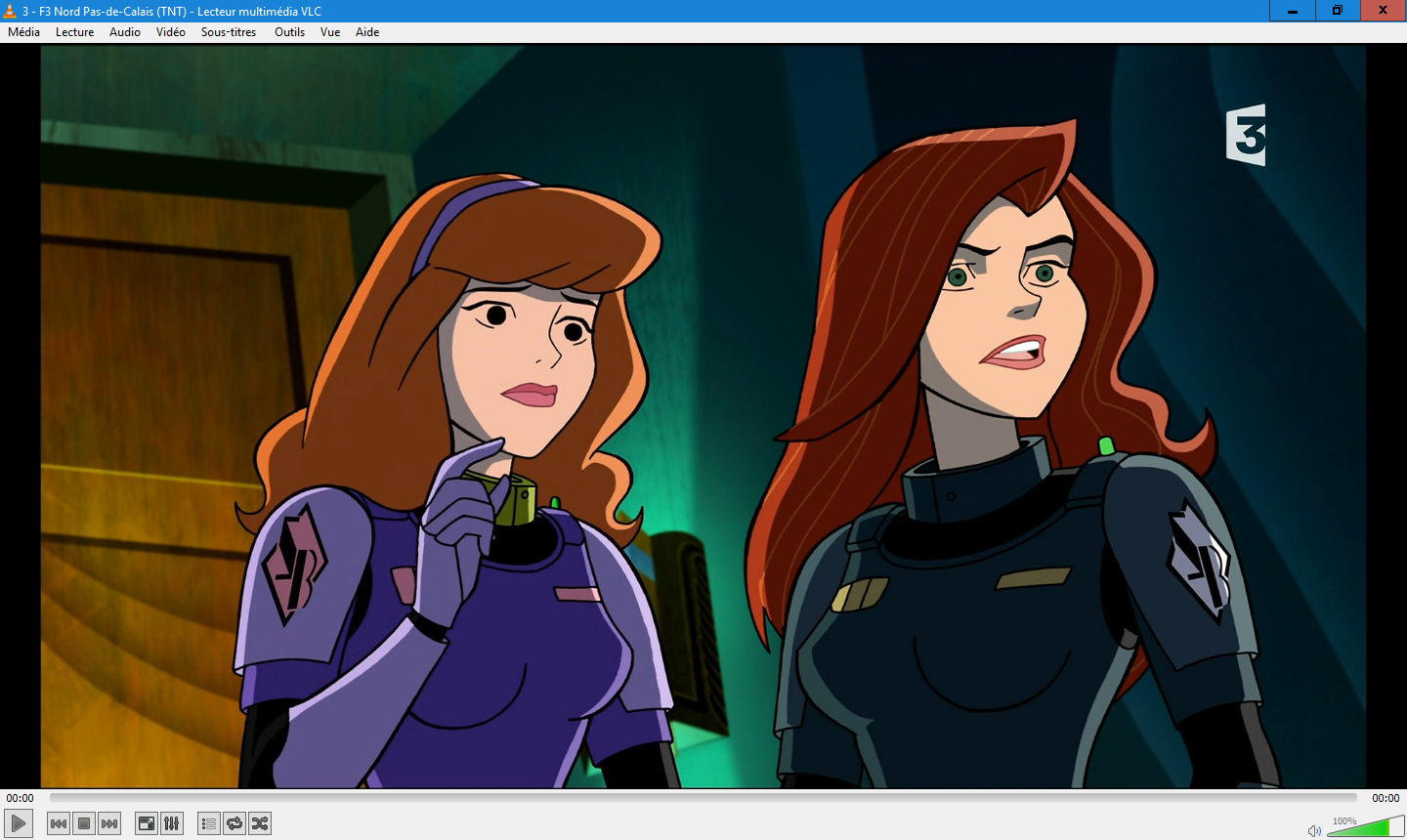This screenshot has height=840, width=1407.
Task: Click the Play button
Action: click(19, 823)
